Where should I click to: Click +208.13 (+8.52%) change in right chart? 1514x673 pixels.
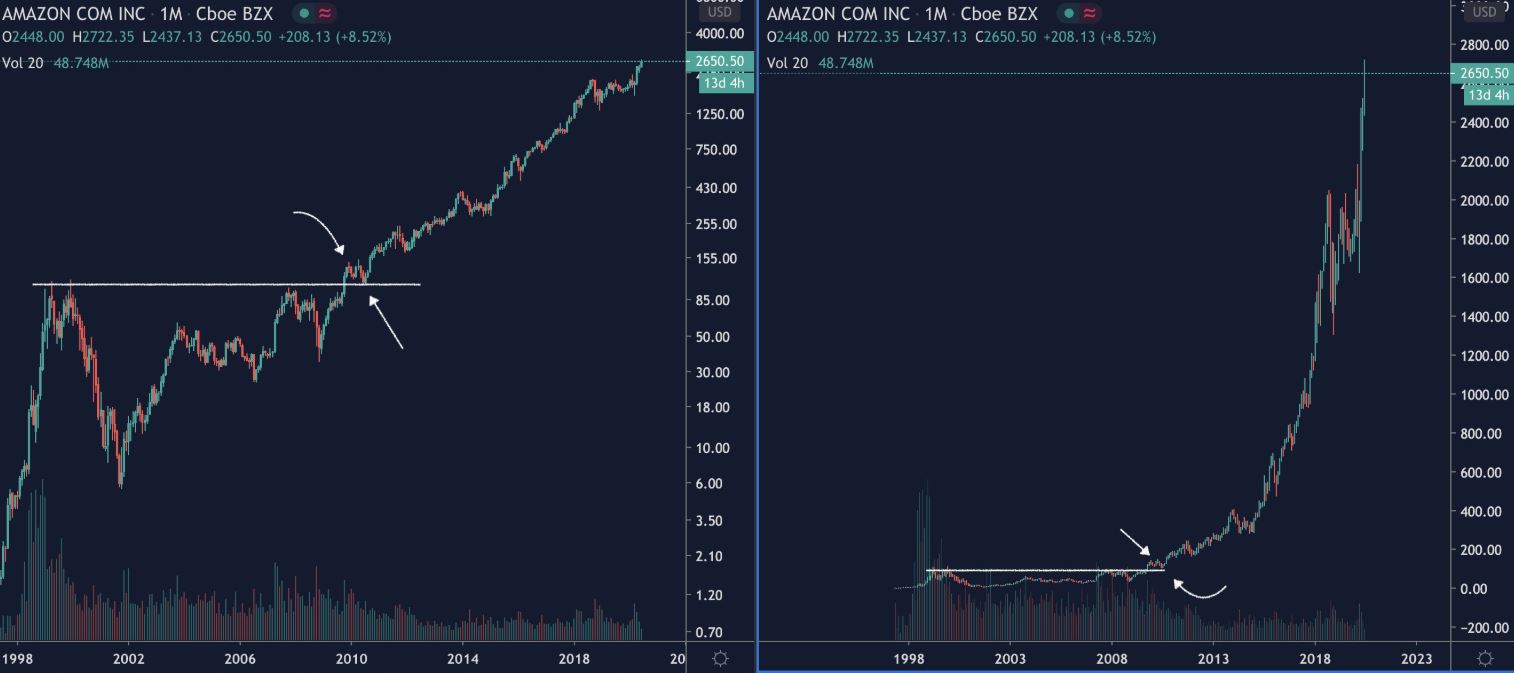click(1100, 36)
